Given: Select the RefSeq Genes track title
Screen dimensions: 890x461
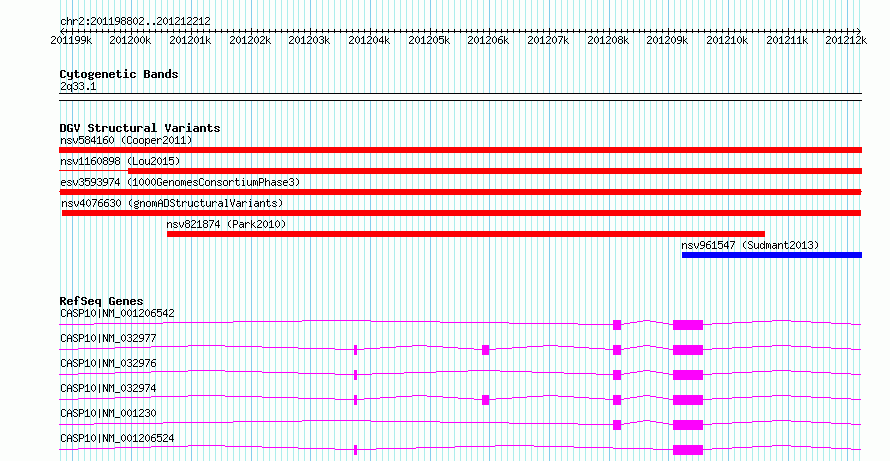Looking at the screenshot, I should 102,301.
